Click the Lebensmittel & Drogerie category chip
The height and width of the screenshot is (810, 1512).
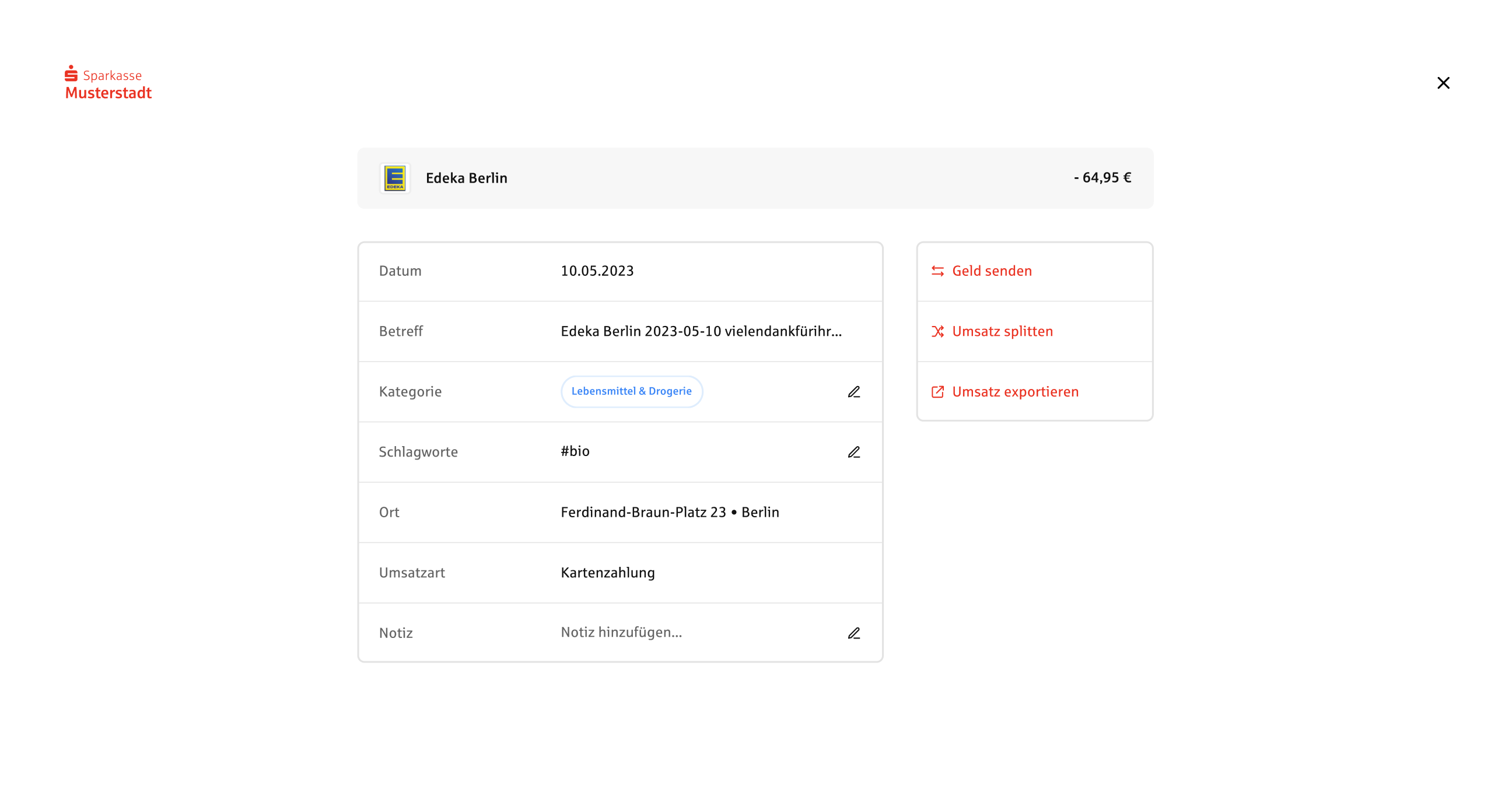[x=632, y=391]
